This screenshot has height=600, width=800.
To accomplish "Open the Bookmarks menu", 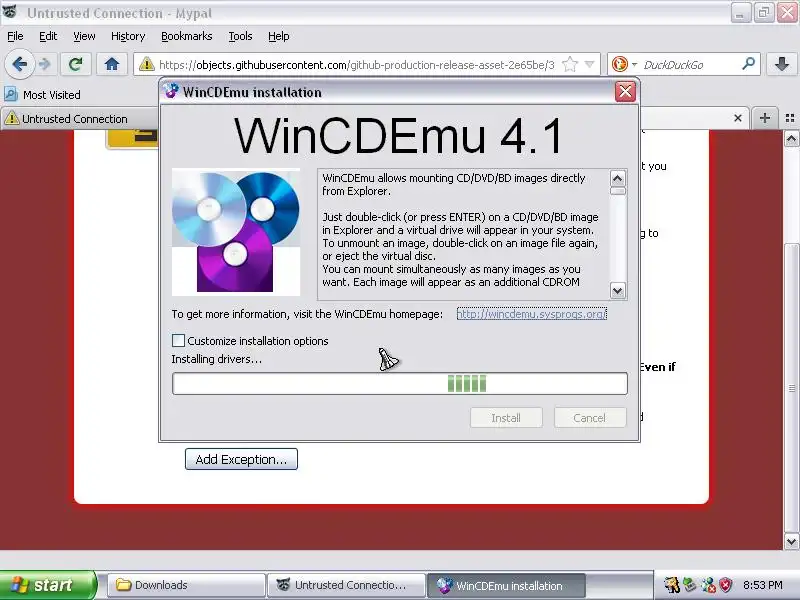I will 186,36.
